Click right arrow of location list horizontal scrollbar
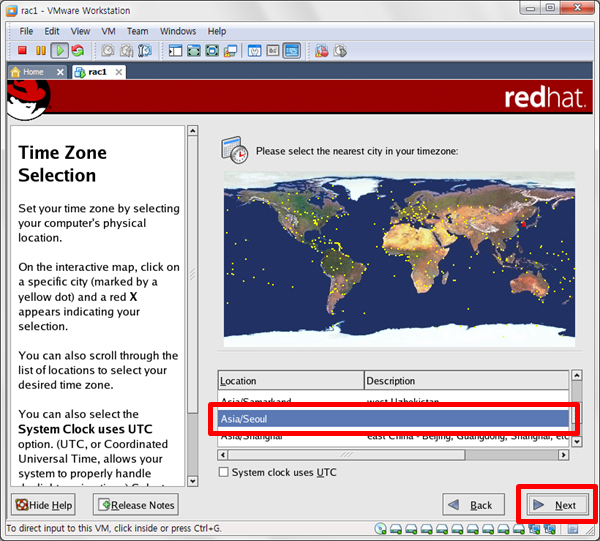This screenshot has width=600, height=541. click(x=564, y=455)
